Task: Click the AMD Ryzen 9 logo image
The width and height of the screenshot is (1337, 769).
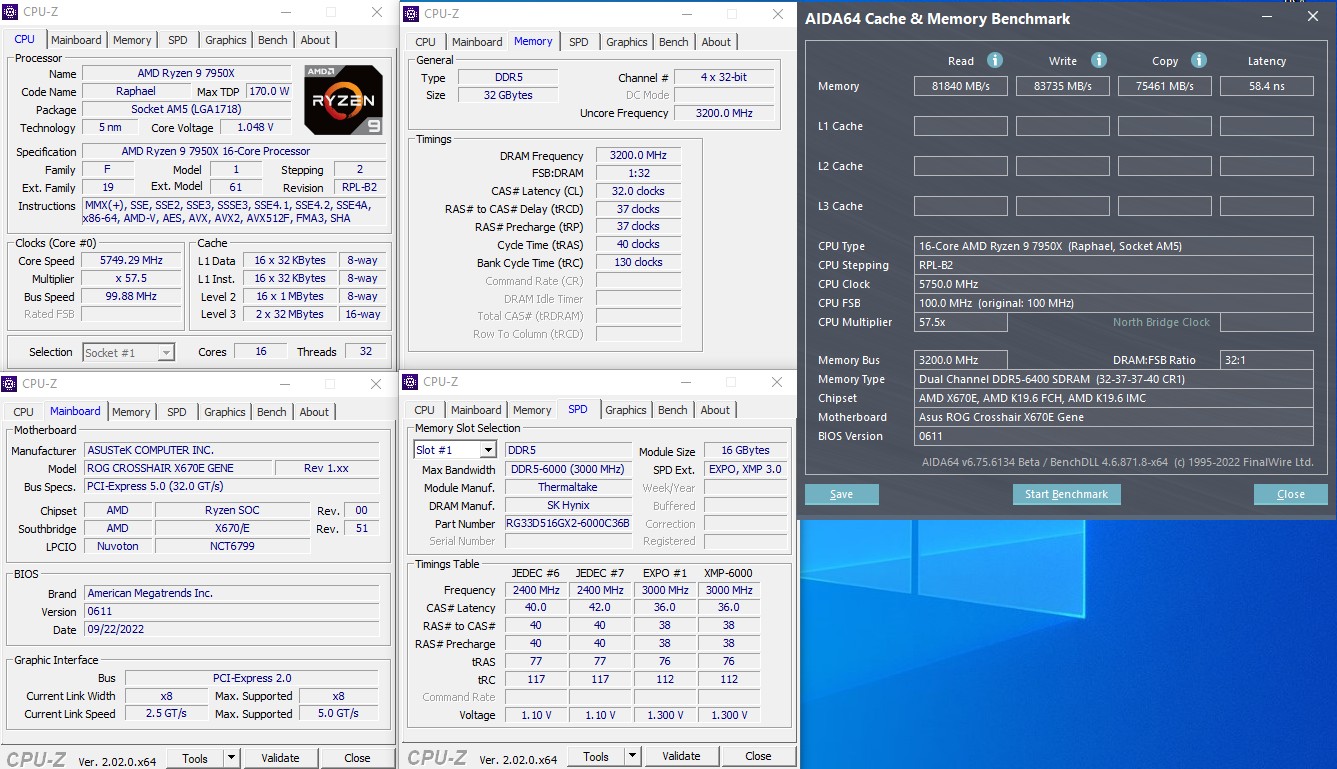Action: click(343, 100)
